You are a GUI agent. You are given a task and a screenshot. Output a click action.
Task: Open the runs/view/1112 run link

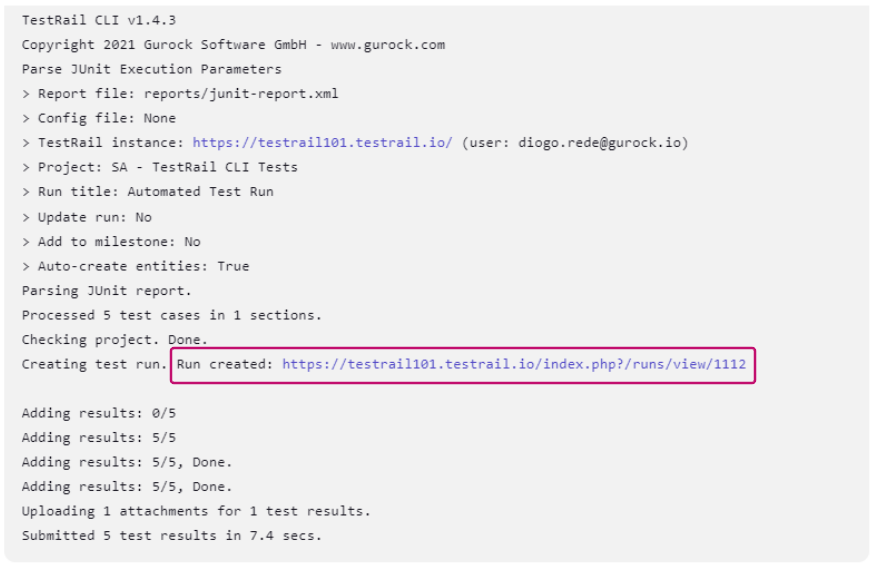click(x=513, y=365)
